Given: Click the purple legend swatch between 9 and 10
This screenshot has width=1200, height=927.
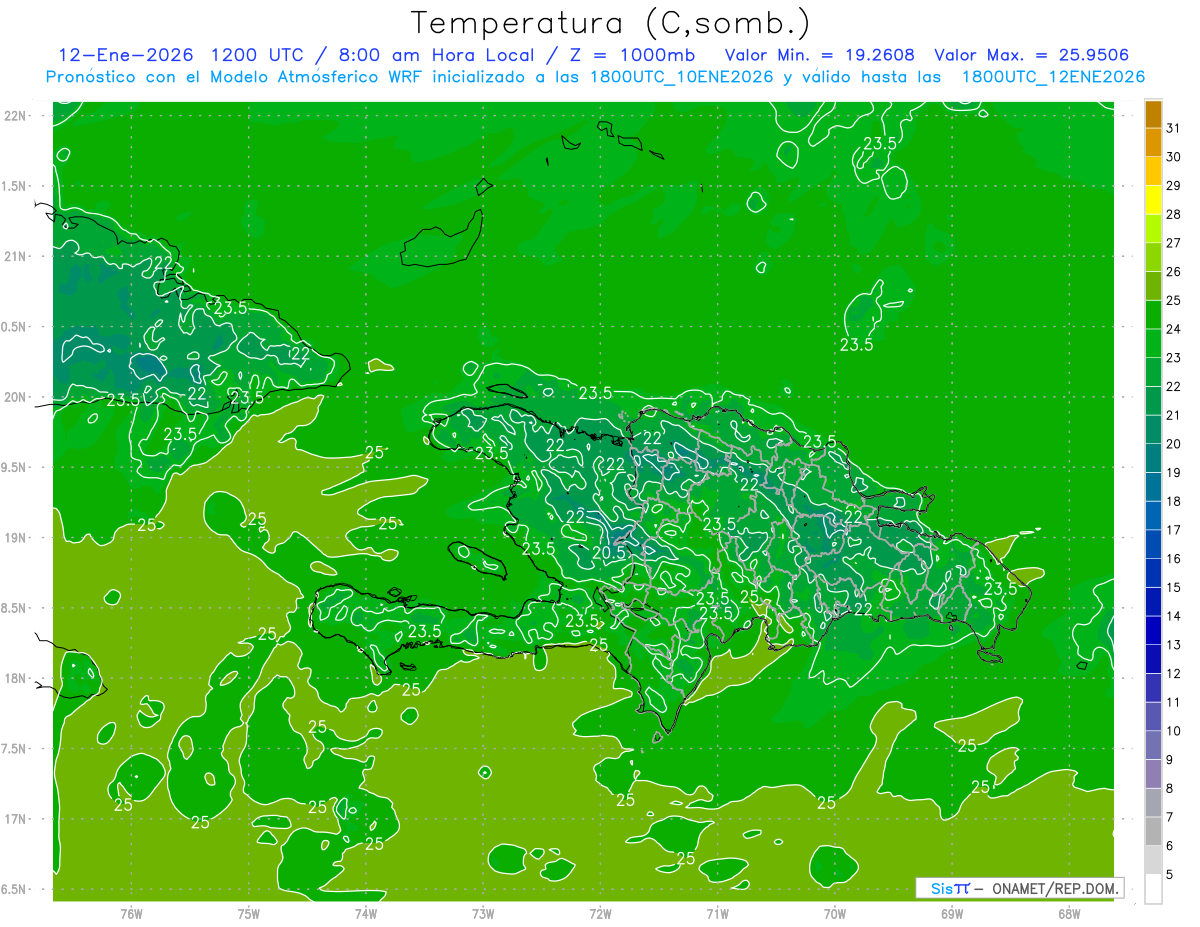Looking at the screenshot, I should click(1153, 745).
